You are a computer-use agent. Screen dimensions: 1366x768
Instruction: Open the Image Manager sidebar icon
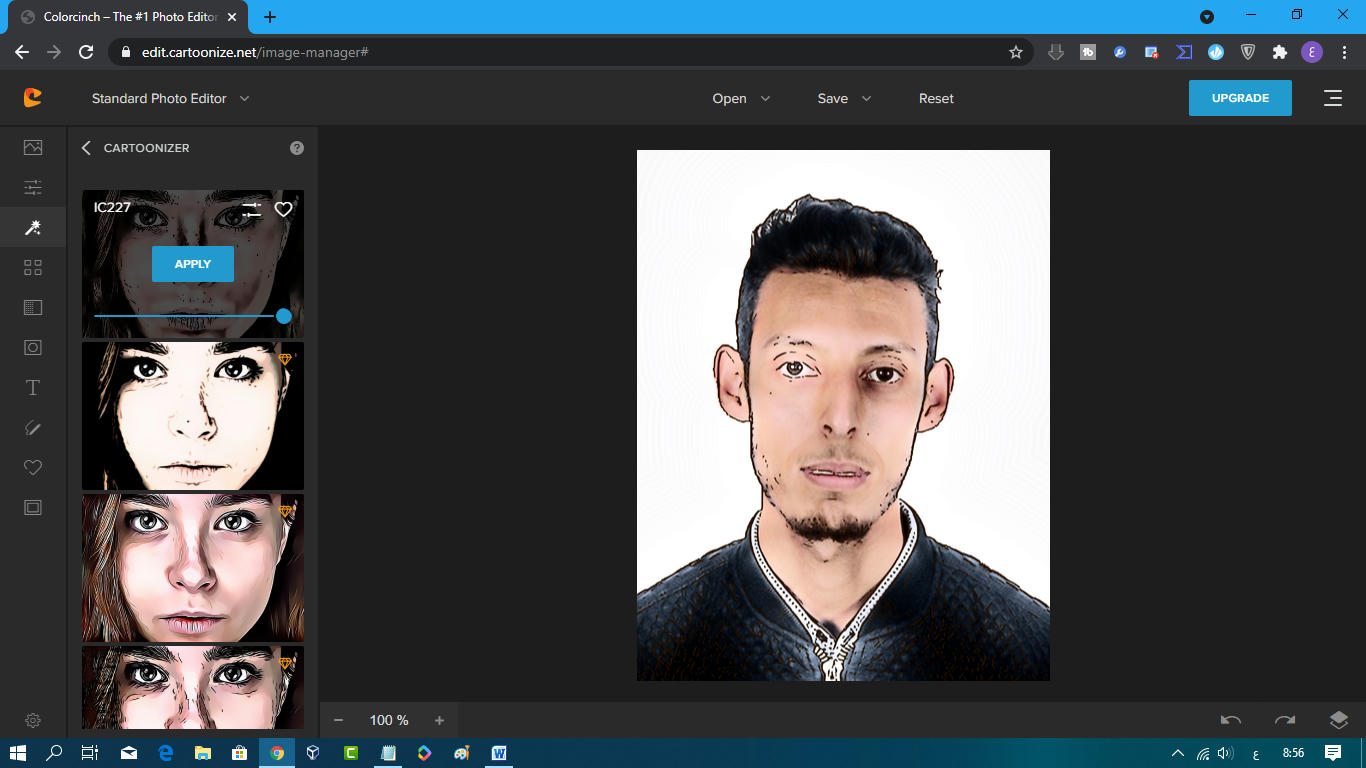(x=33, y=147)
